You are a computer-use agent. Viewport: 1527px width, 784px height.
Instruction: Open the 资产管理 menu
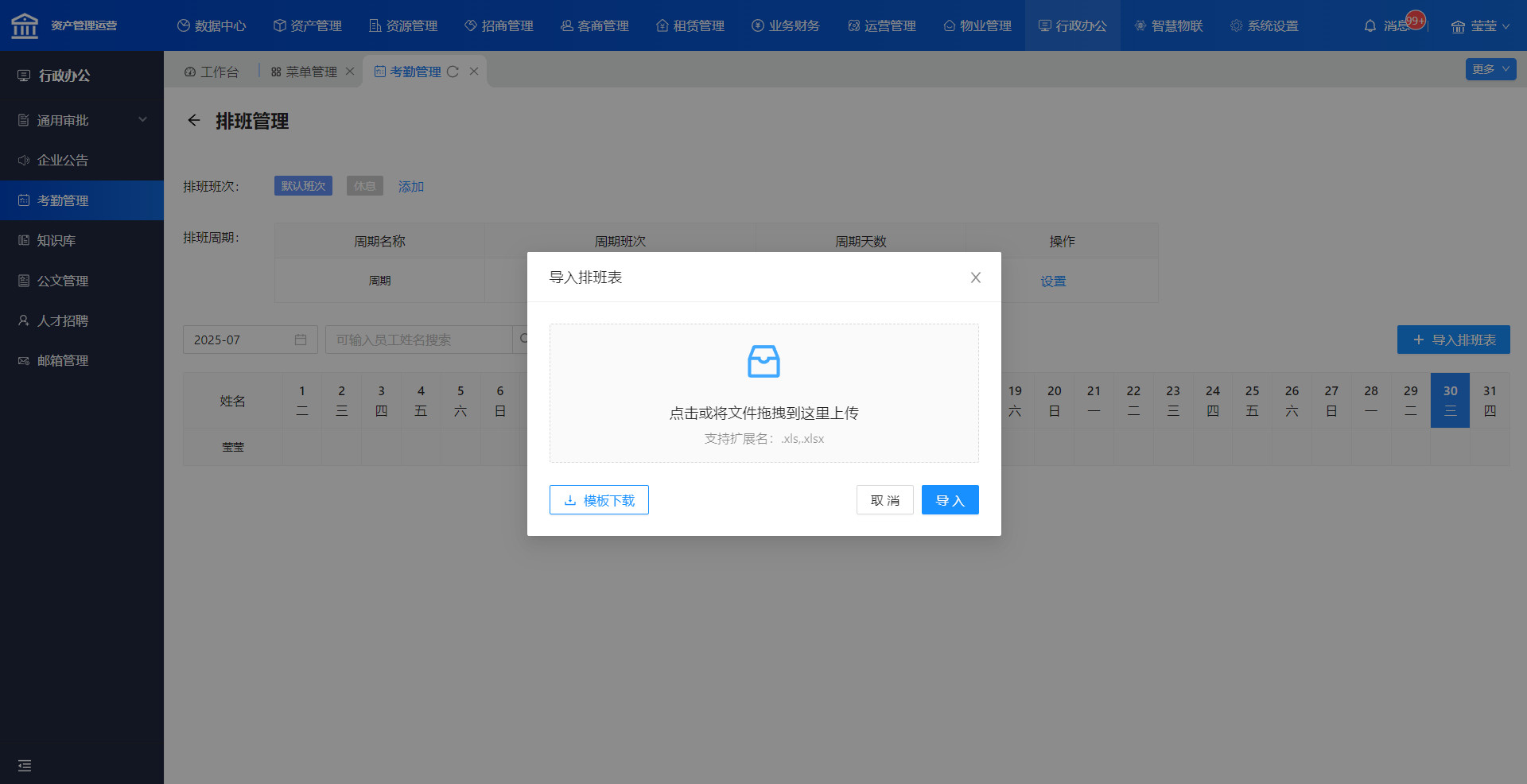click(308, 25)
